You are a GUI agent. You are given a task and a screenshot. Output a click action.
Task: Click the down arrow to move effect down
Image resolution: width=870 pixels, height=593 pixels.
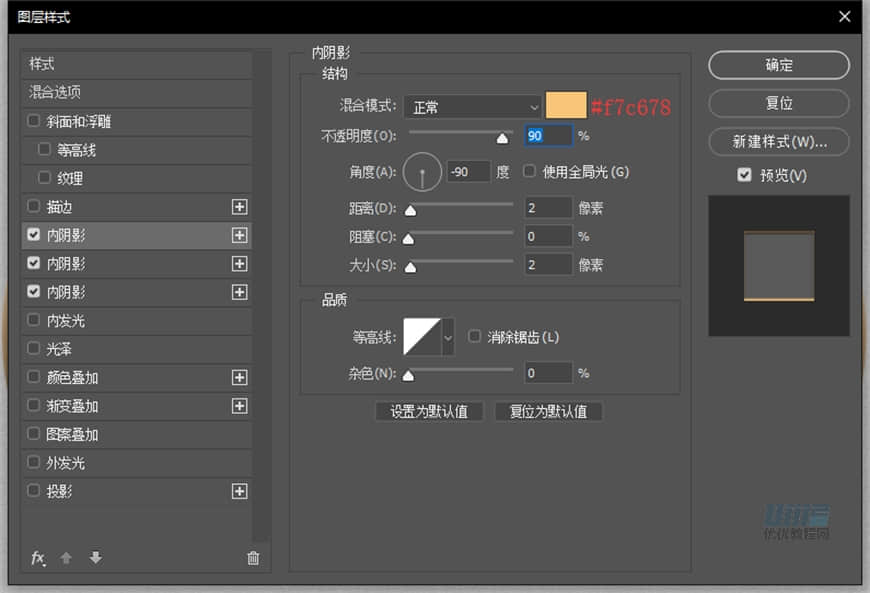pos(94,558)
